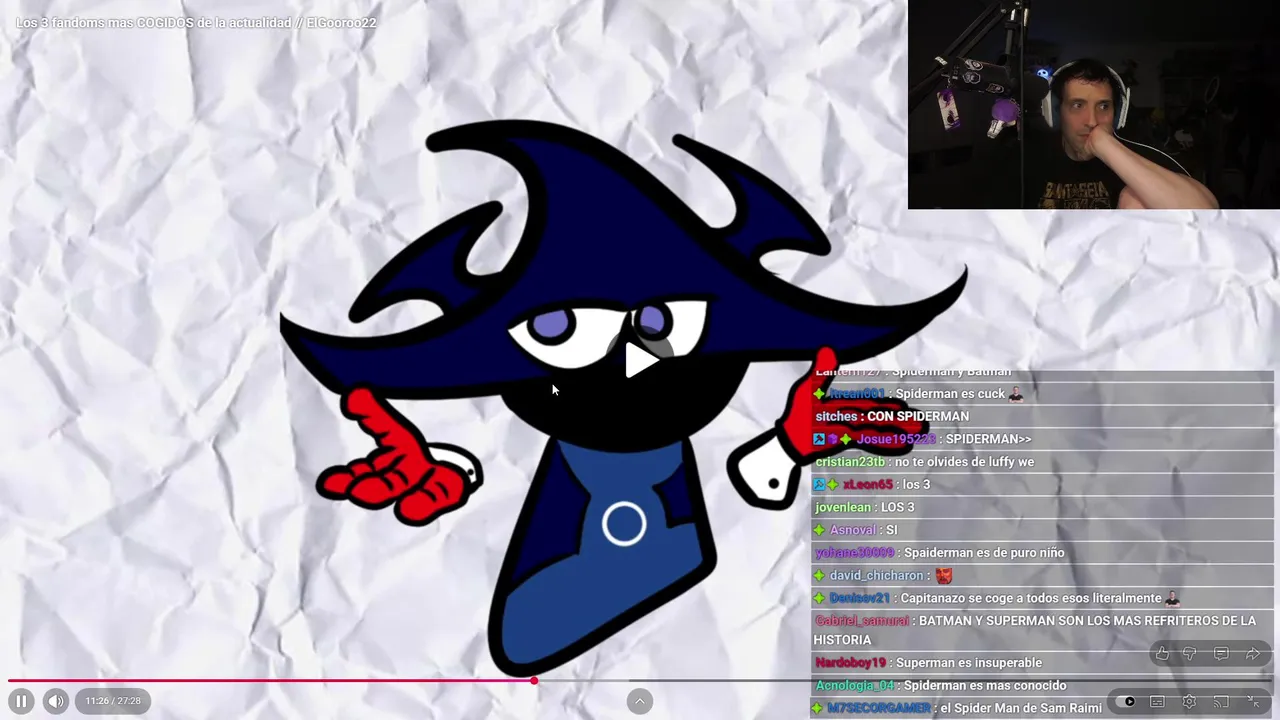Mute the video using the speaker icon
The width and height of the screenshot is (1280, 720).
pos(56,701)
